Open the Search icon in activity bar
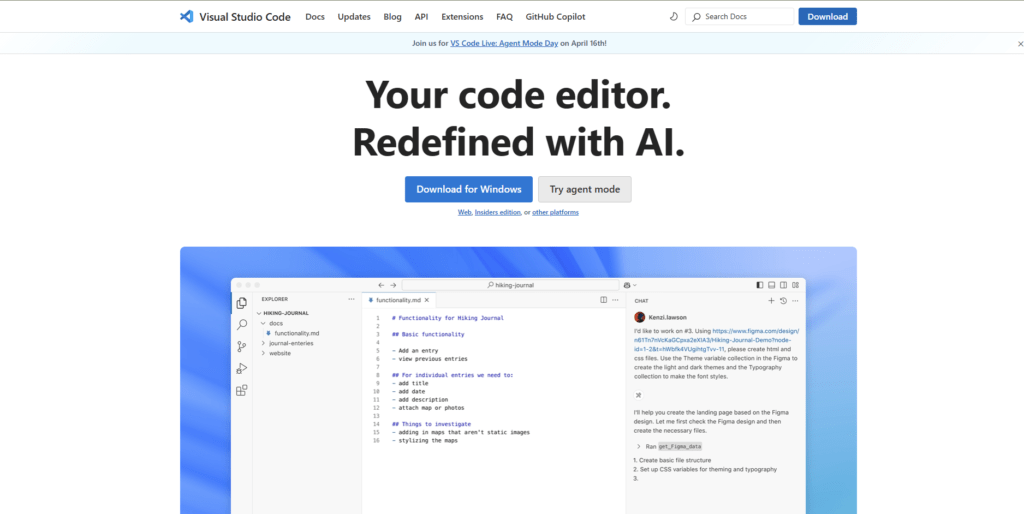This screenshot has height=514, width=1024. (x=241, y=325)
